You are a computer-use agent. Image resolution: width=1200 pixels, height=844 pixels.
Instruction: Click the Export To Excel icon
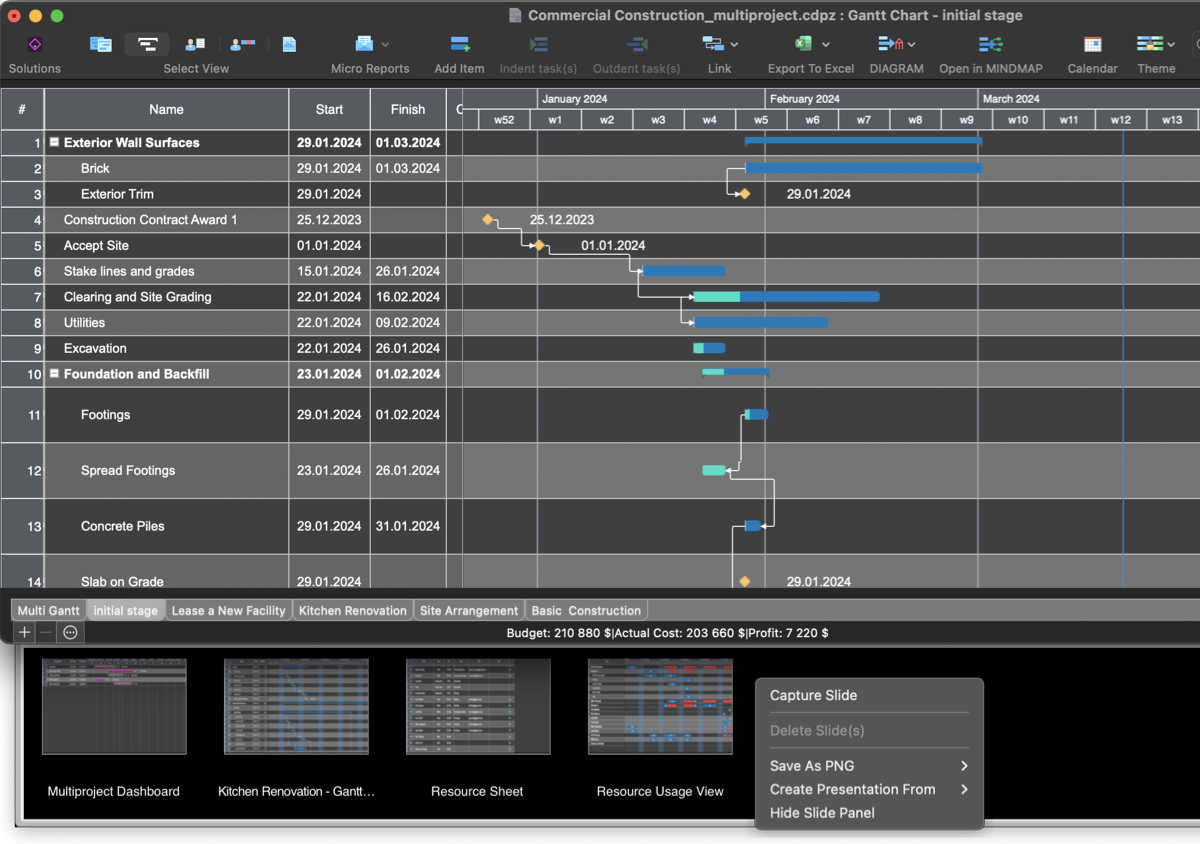click(x=802, y=44)
